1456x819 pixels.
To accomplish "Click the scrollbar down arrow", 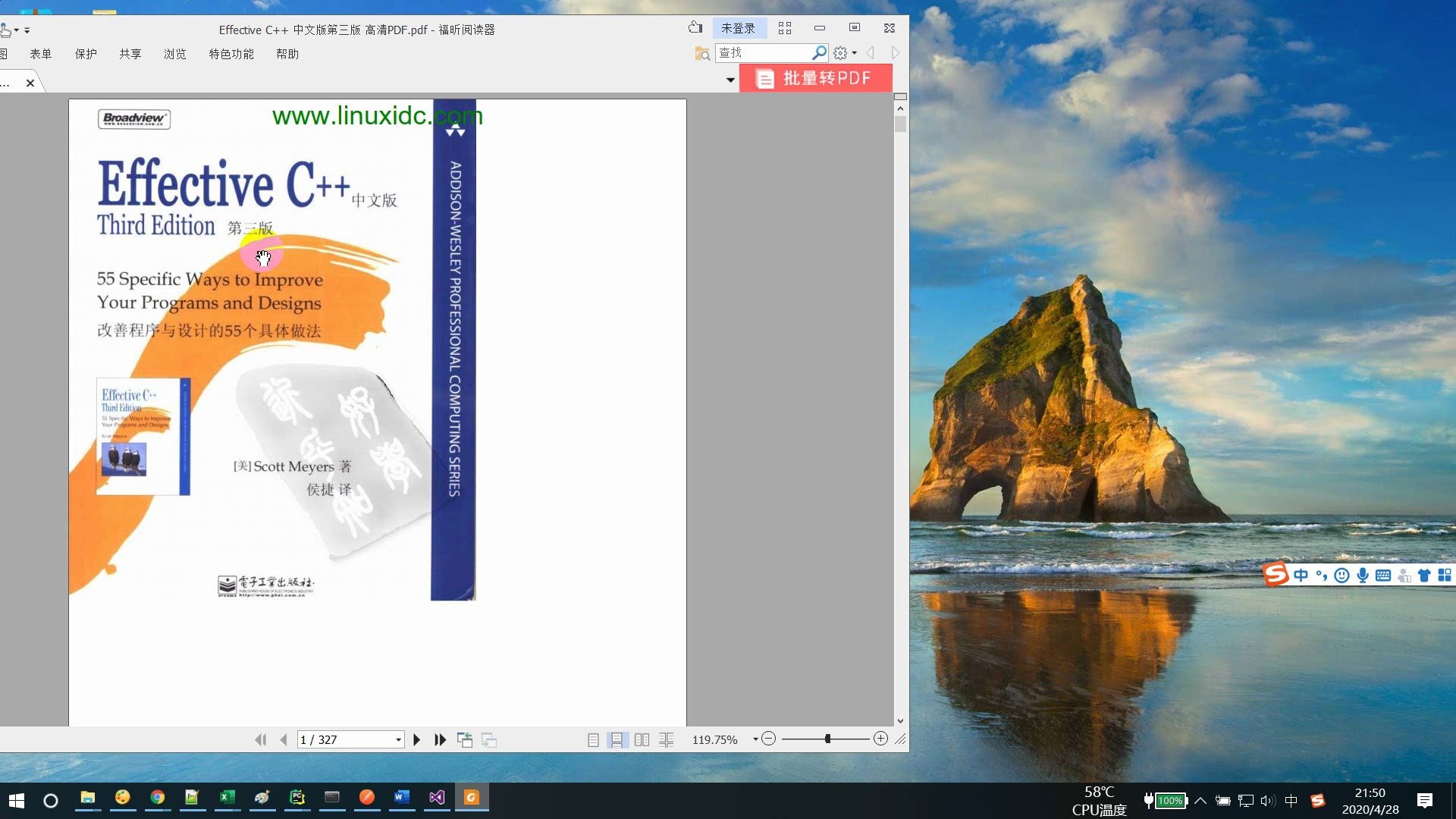I will tap(900, 721).
